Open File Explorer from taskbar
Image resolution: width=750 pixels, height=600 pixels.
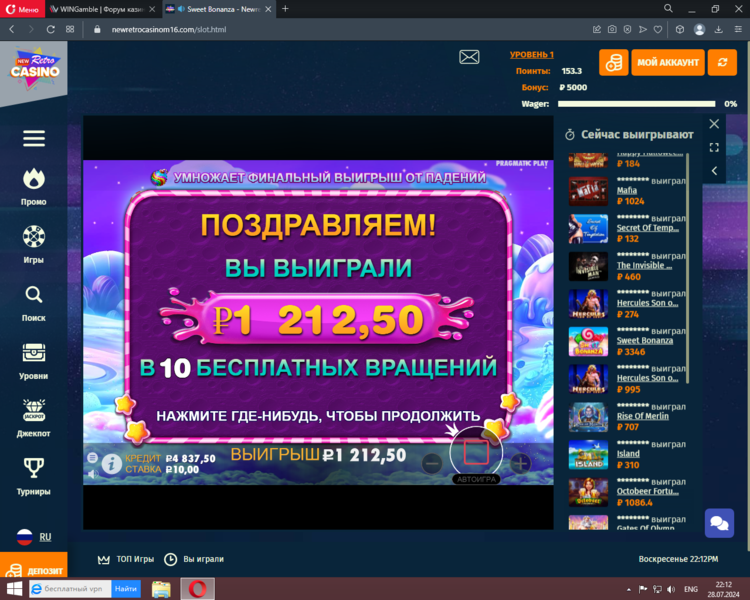(161, 589)
